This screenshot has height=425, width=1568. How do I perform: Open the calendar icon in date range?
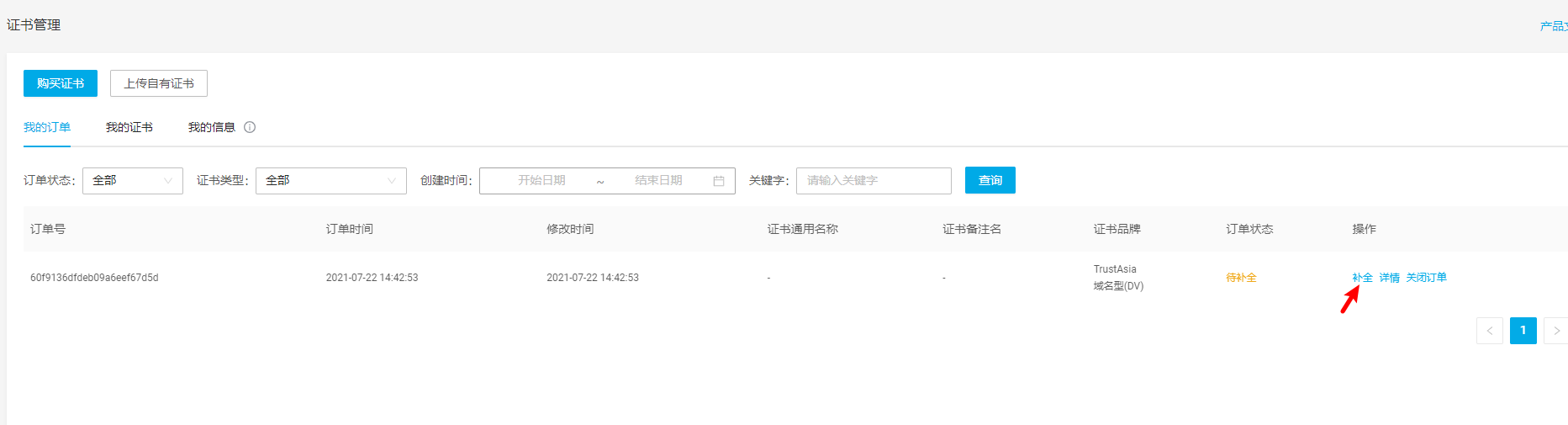pos(719,181)
